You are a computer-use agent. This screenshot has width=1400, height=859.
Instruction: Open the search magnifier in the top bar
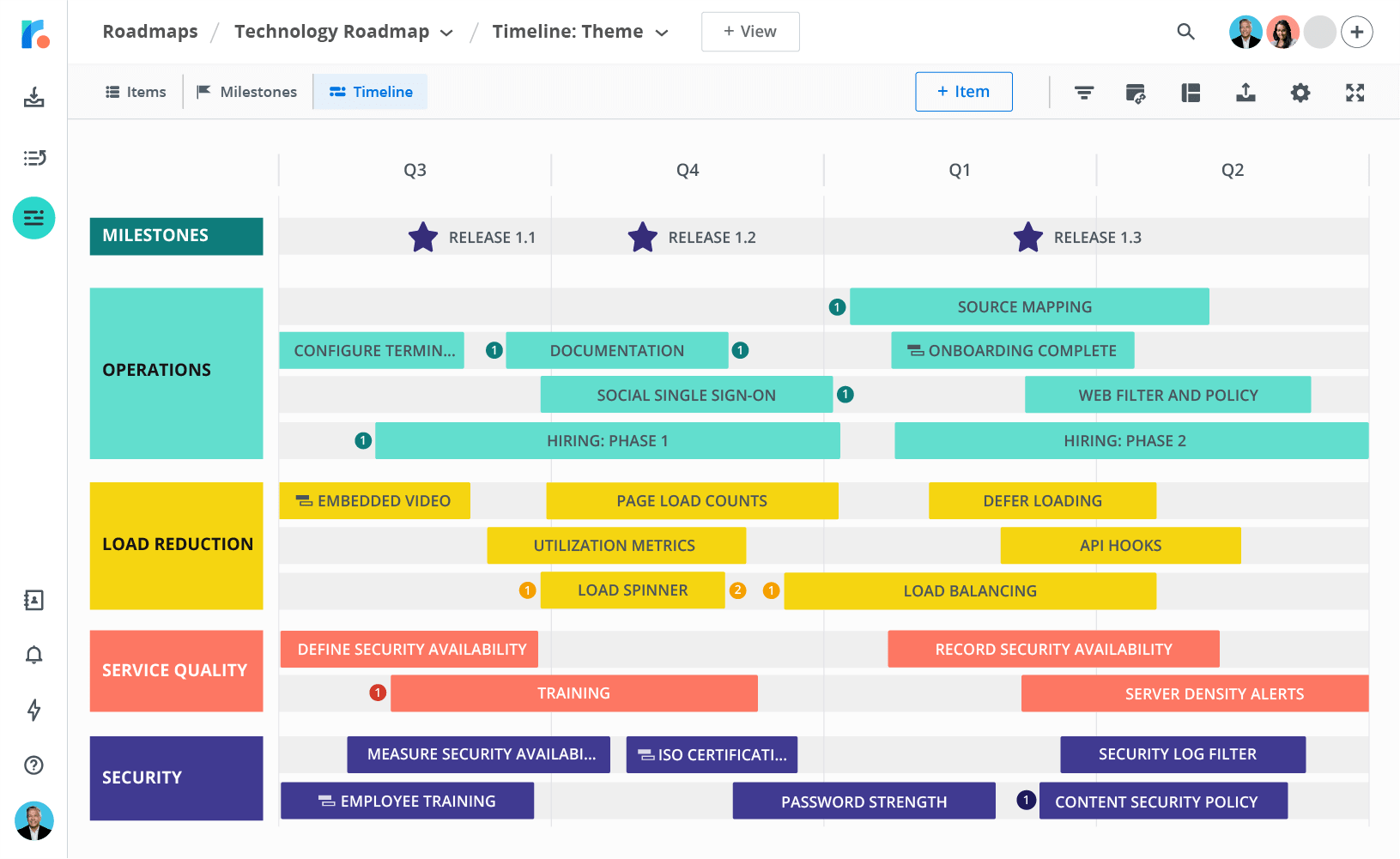[1186, 32]
